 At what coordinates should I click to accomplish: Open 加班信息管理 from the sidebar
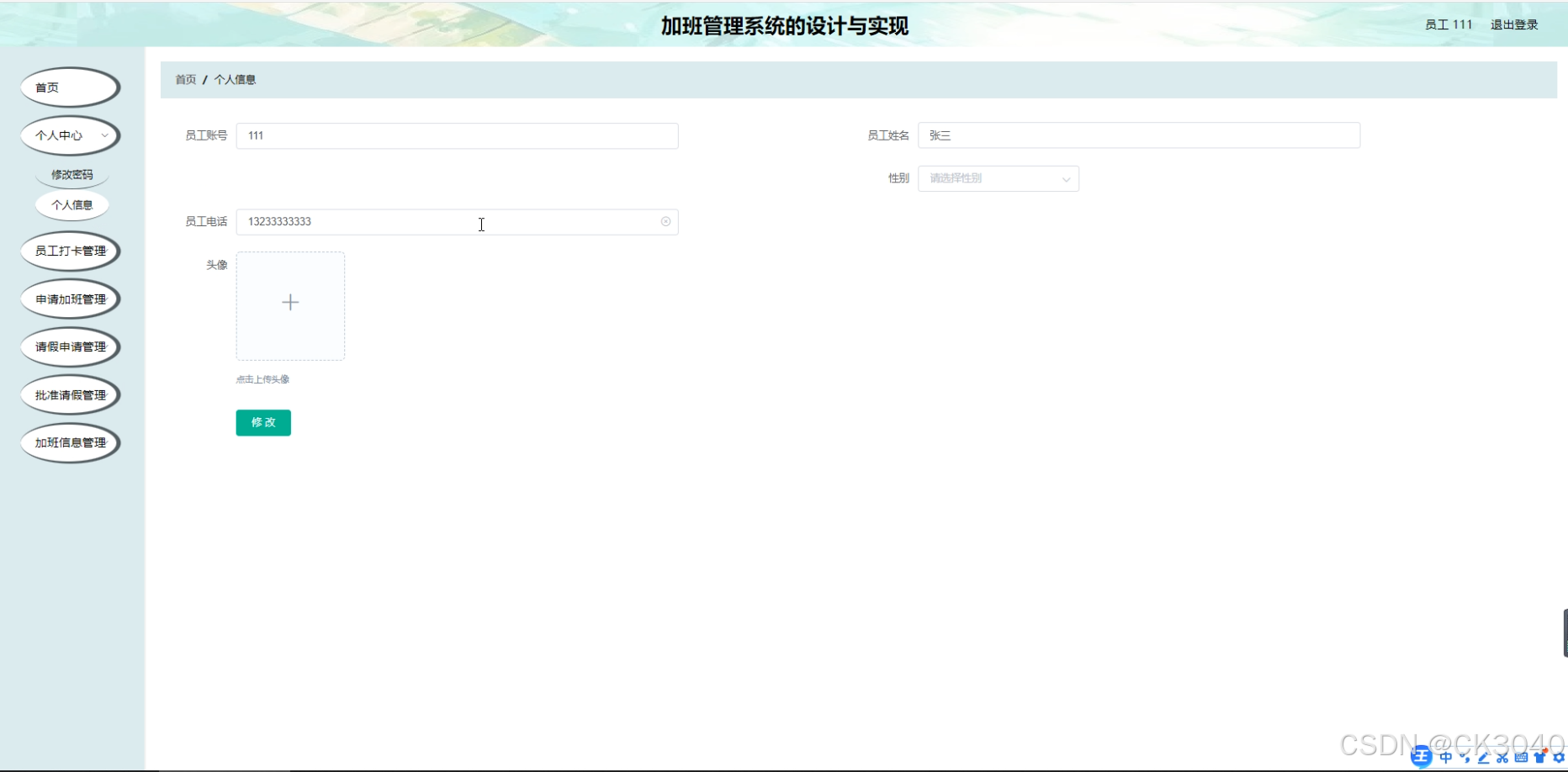click(x=70, y=442)
